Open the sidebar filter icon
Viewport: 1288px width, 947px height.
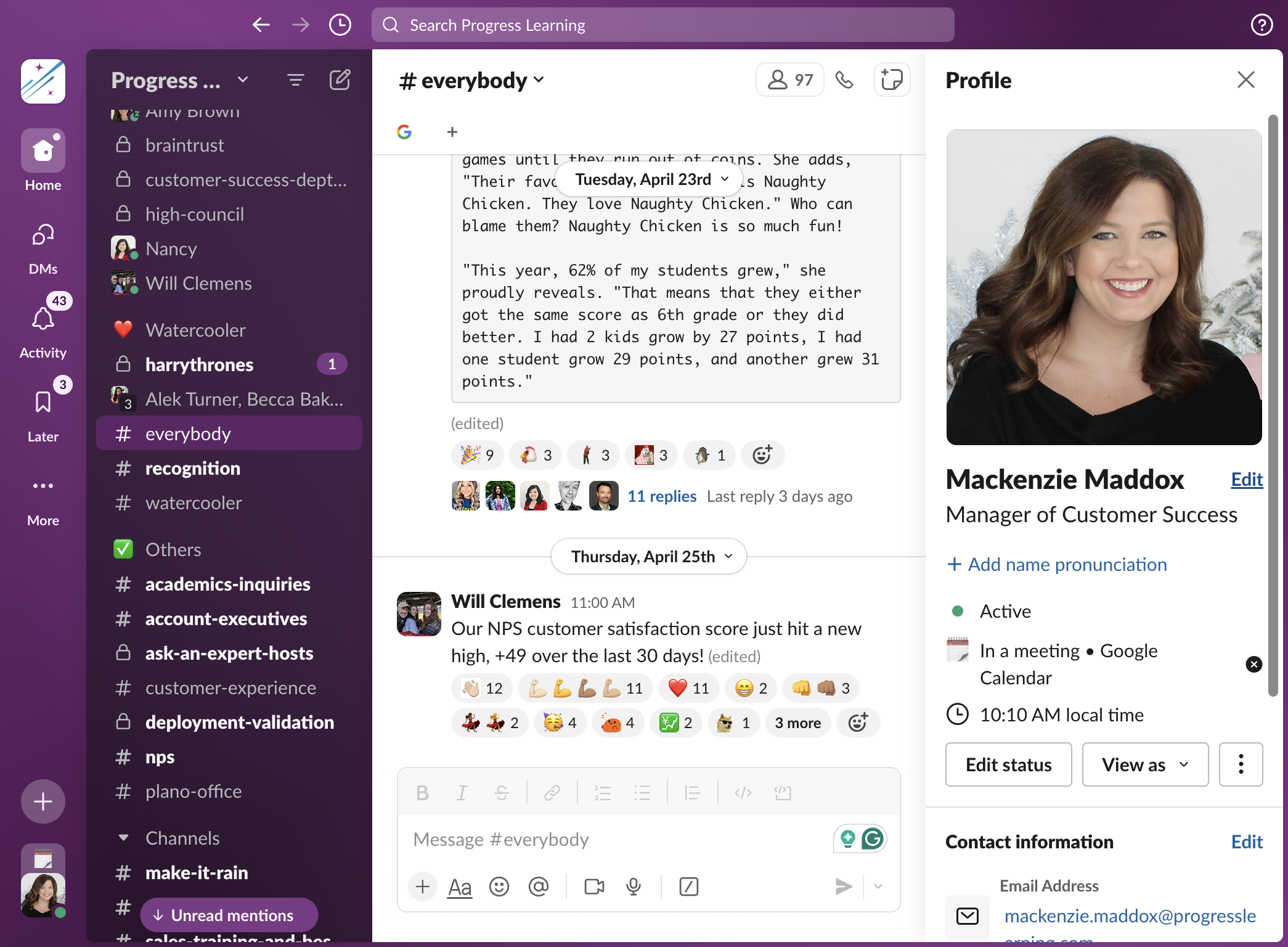(296, 80)
